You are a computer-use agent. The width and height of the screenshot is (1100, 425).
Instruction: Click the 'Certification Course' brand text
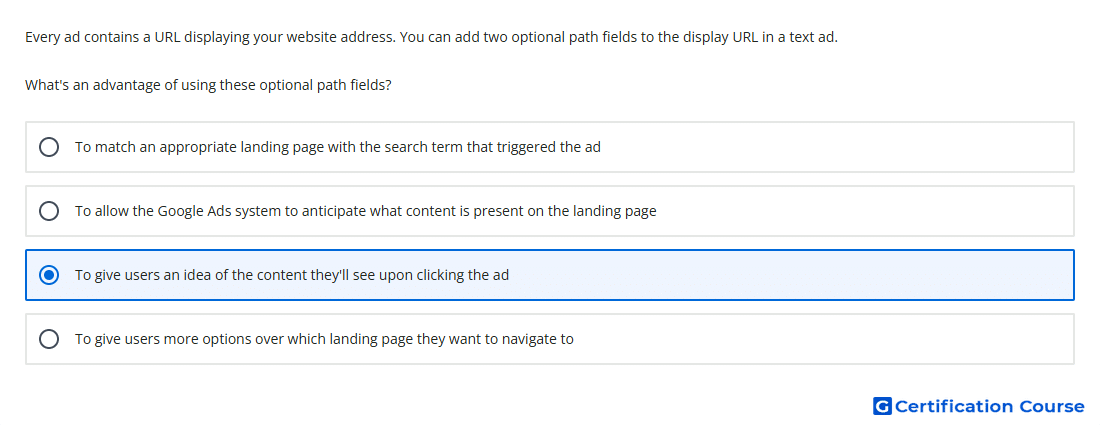point(989,406)
